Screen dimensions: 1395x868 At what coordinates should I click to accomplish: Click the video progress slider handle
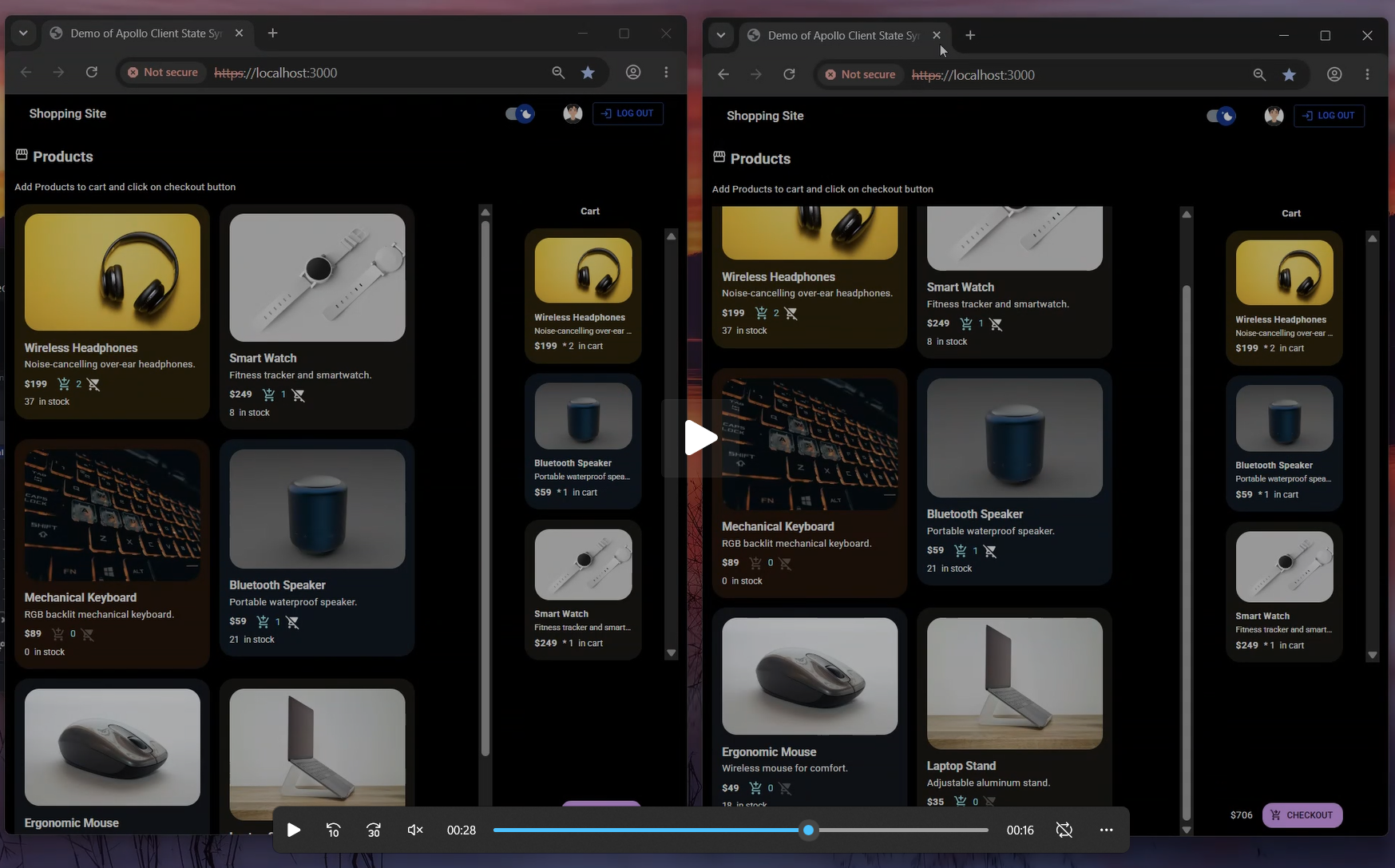809,830
